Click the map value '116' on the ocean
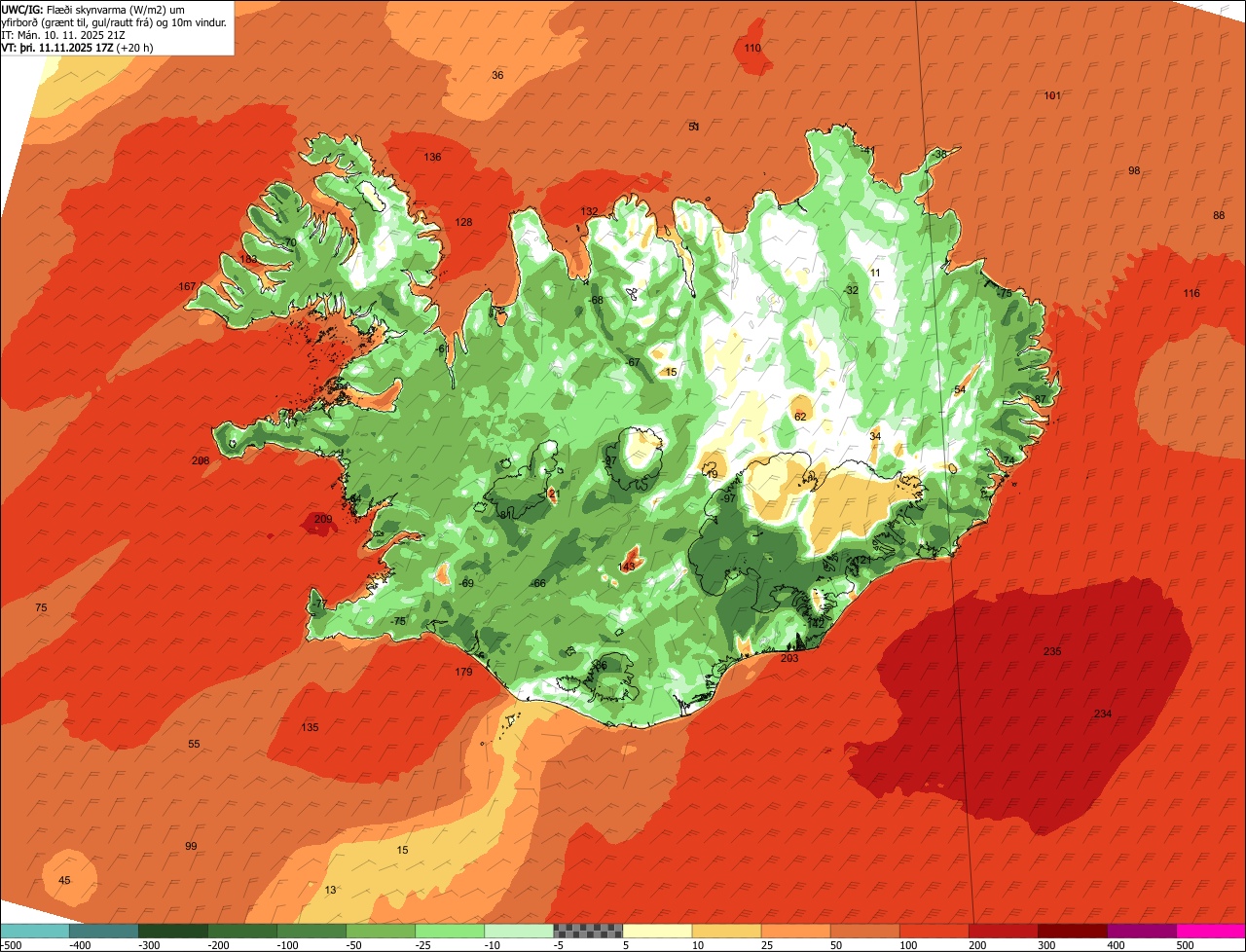1246x952 pixels. point(1191,293)
